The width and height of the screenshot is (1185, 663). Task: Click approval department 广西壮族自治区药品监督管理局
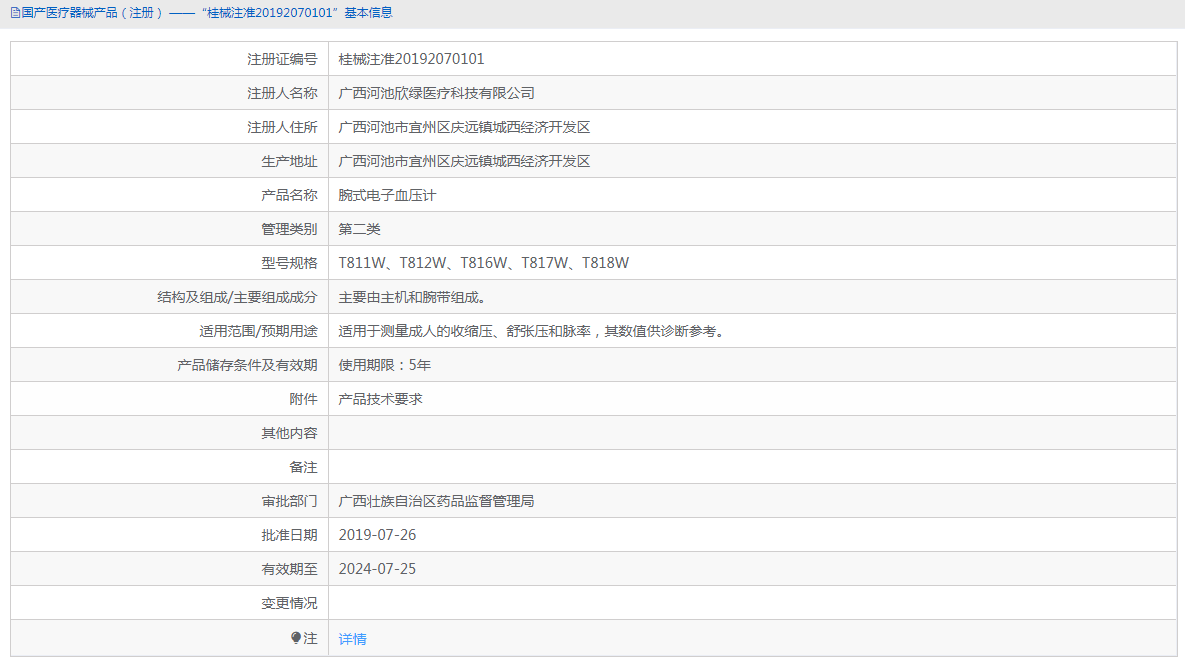click(436, 501)
